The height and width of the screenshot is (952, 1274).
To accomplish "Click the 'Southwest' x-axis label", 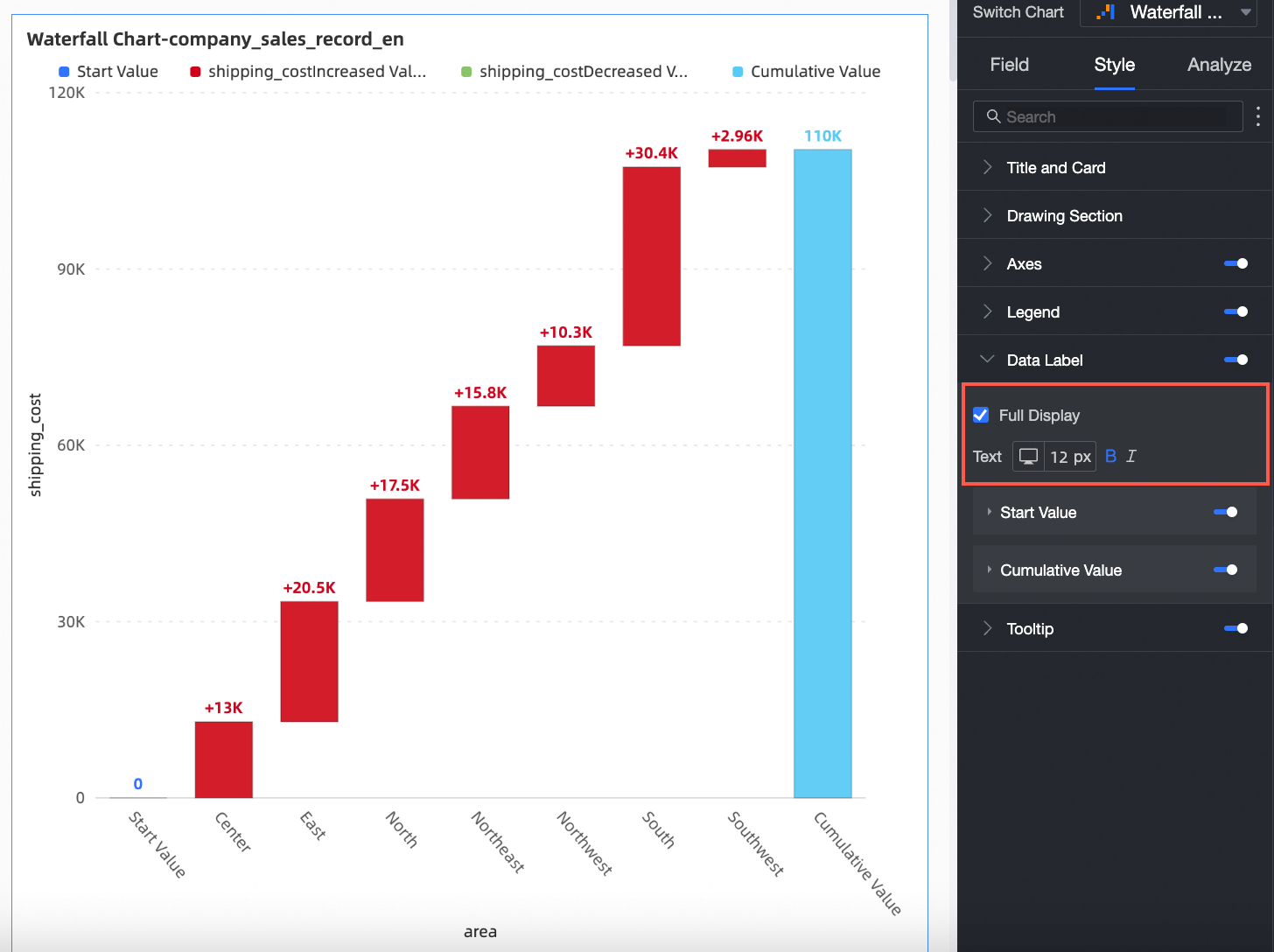I will [x=757, y=843].
